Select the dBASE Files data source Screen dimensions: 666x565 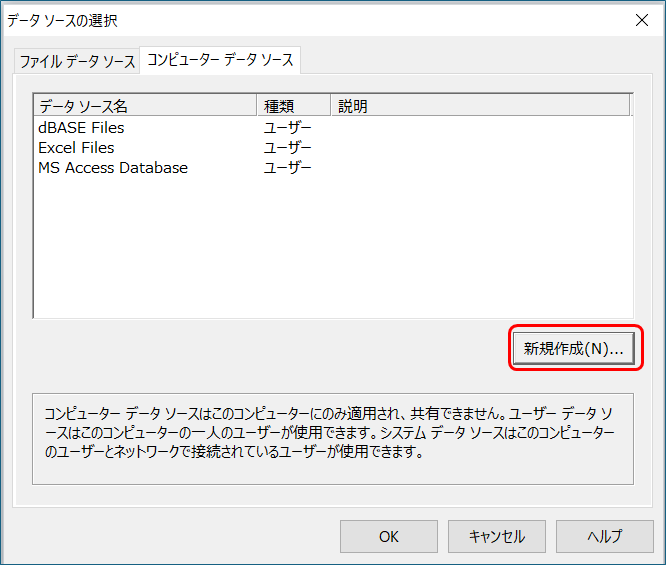point(81,128)
